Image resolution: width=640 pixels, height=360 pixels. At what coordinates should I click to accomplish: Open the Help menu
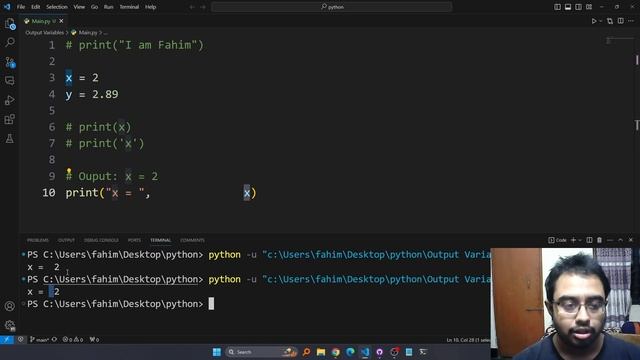pyautogui.click(x=151, y=7)
